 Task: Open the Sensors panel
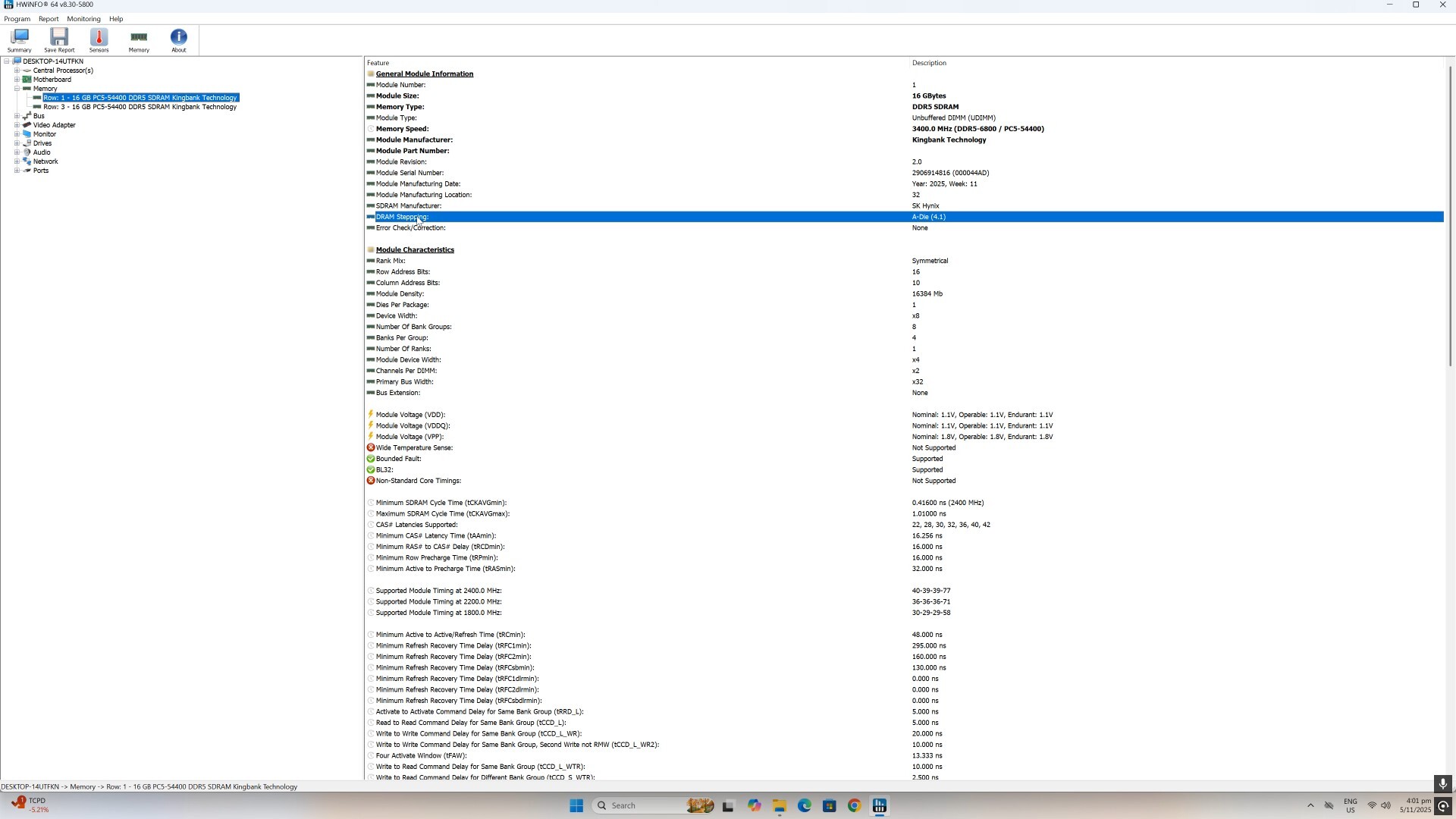pyautogui.click(x=99, y=39)
